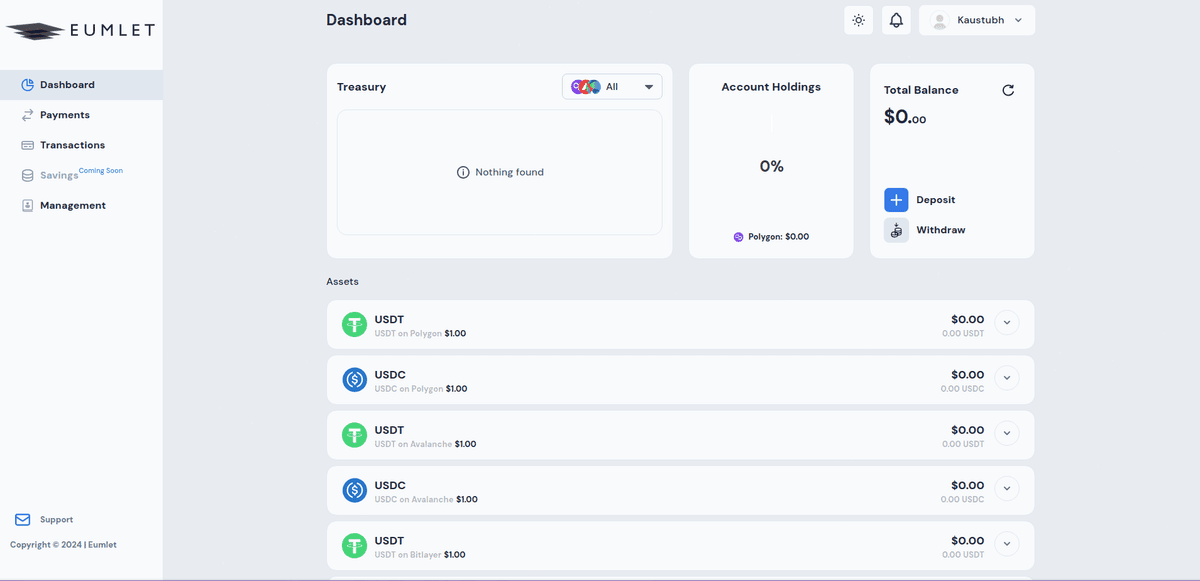Toggle the light/dark theme sun icon
The width and height of the screenshot is (1200, 581).
858,20
